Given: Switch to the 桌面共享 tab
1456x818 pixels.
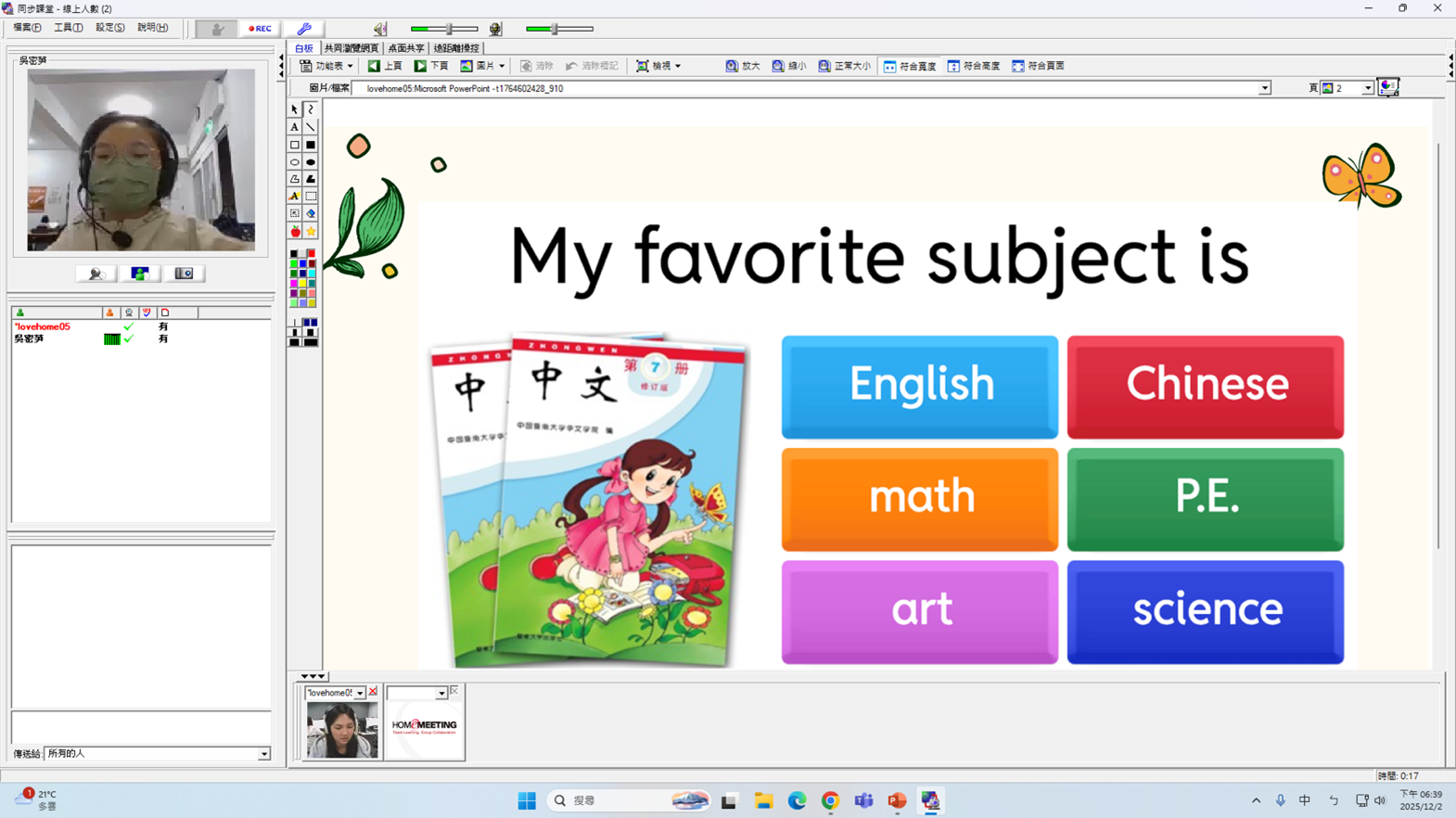Looking at the screenshot, I should [406, 48].
